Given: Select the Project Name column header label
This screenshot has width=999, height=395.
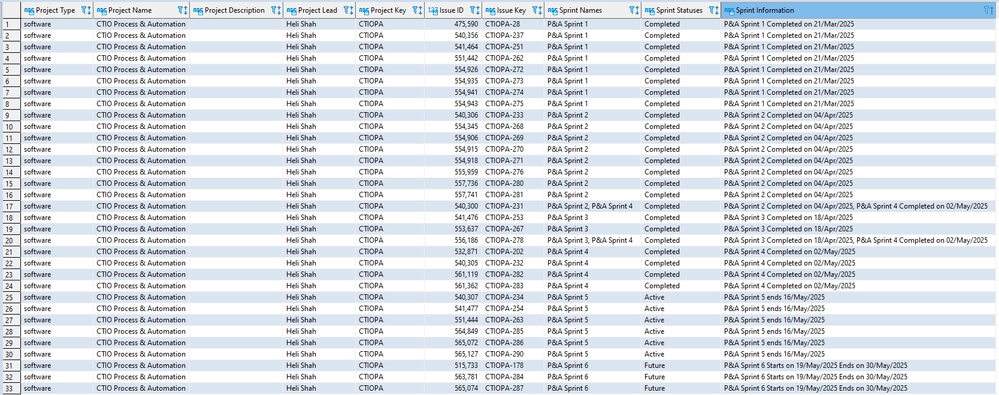Looking at the screenshot, I should click(x=130, y=10).
